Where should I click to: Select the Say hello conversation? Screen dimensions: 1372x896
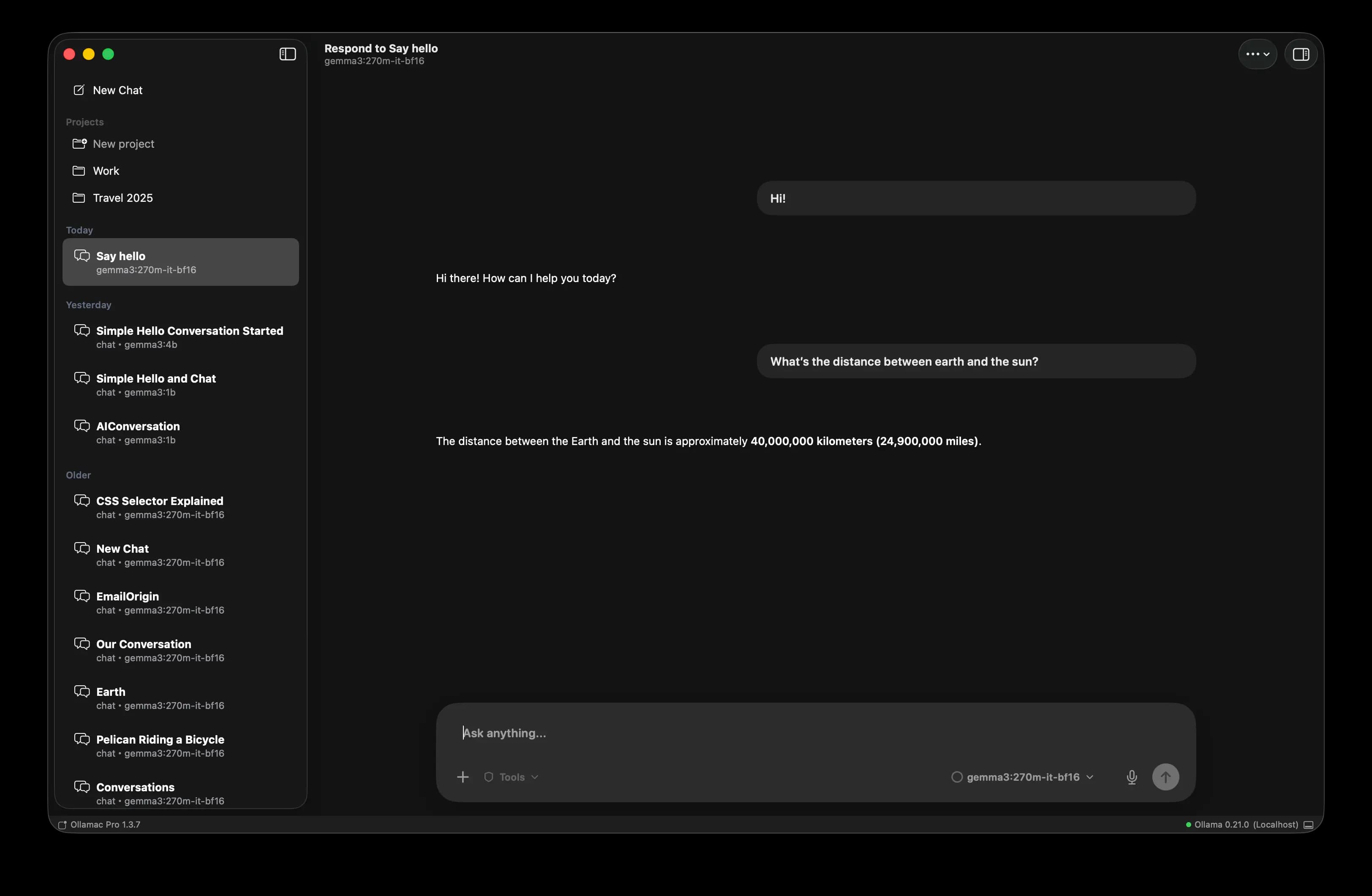coord(180,262)
